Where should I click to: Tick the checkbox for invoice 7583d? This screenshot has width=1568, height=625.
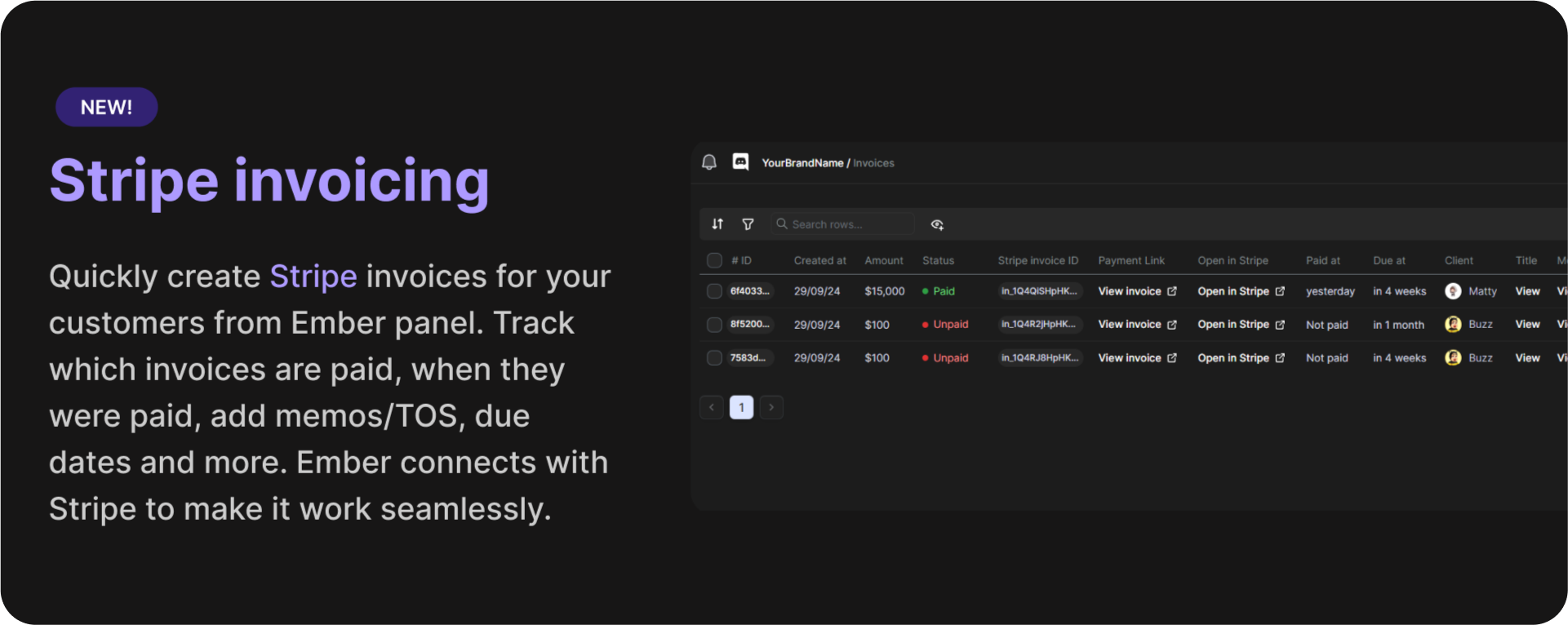(714, 358)
